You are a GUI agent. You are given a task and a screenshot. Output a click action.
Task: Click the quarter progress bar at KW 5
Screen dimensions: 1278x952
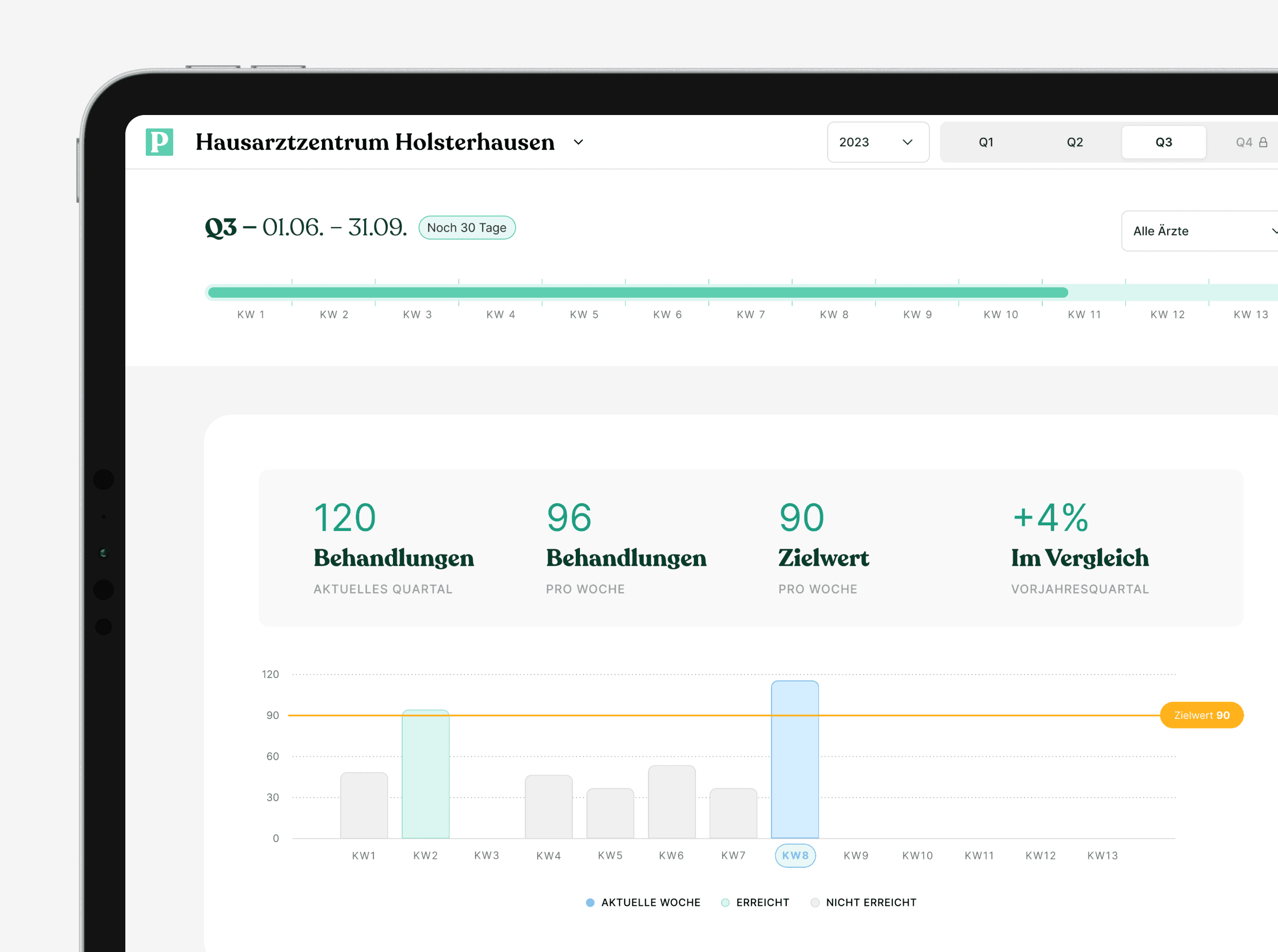(584, 293)
